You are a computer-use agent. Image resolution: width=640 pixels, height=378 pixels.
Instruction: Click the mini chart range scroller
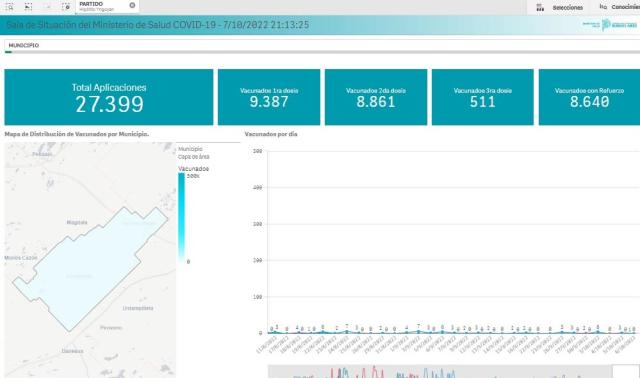tap(440, 372)
